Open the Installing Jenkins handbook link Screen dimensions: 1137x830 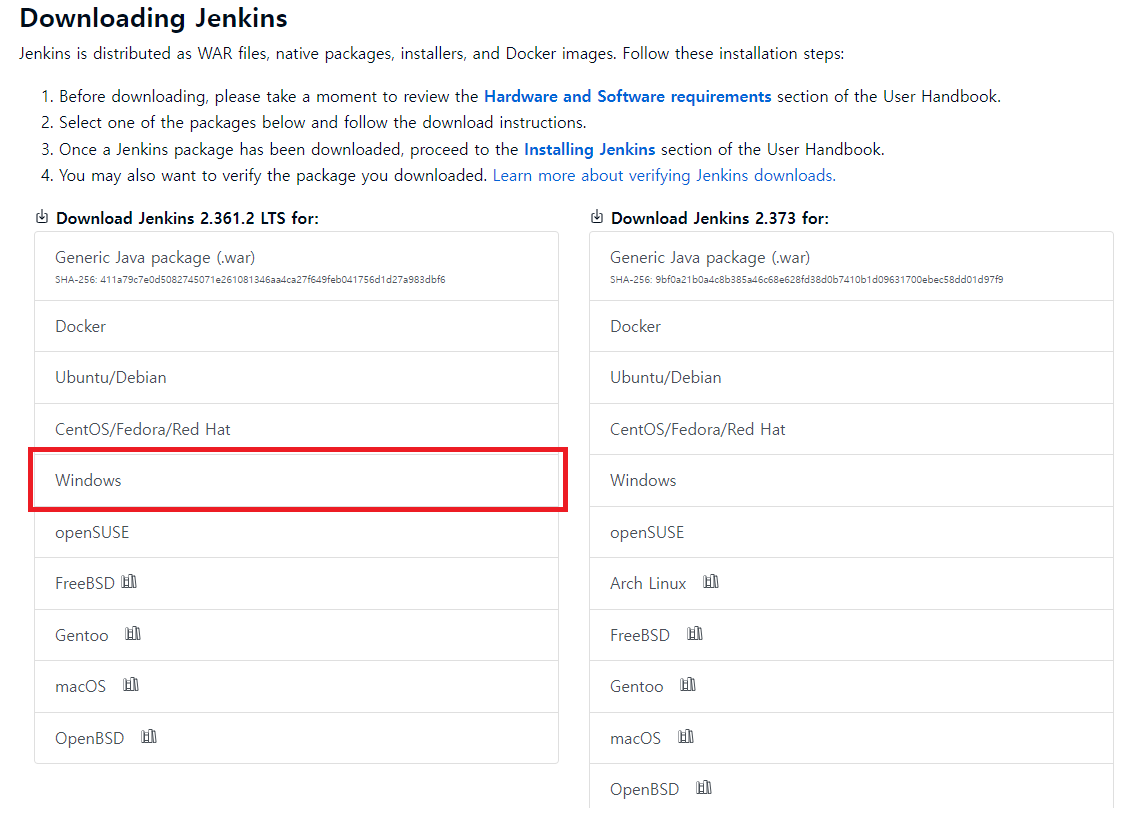590,149
